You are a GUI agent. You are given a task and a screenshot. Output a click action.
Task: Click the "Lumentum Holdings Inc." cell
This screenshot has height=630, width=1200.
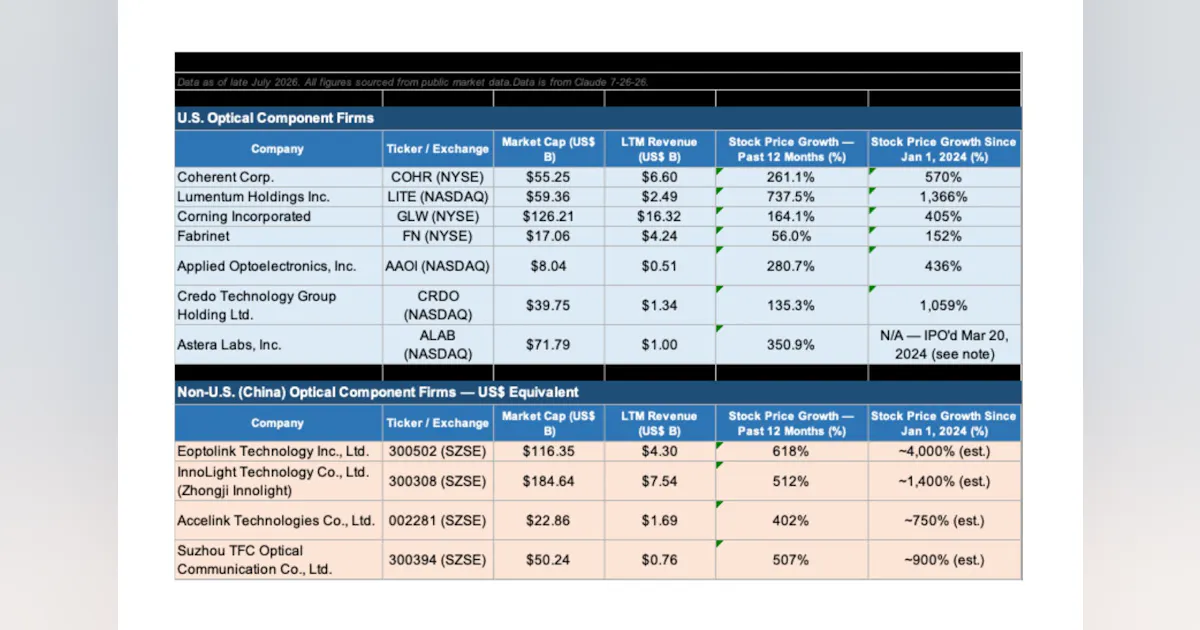coord(278,197)
